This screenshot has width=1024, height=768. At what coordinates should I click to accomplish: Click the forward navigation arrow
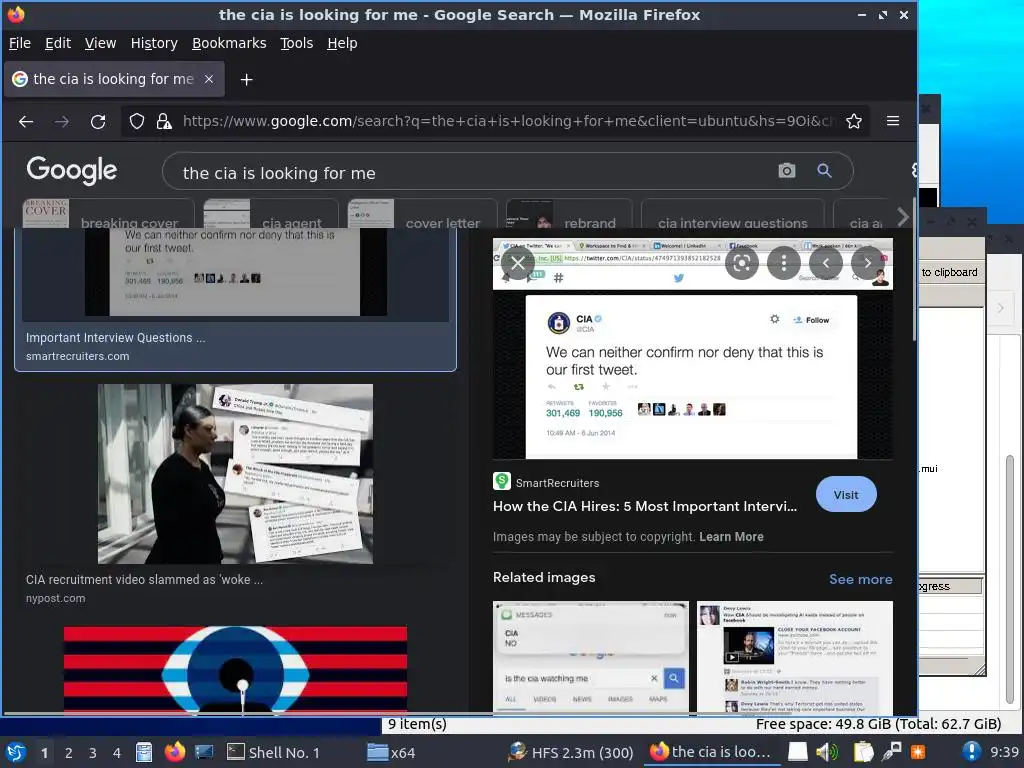62,121
